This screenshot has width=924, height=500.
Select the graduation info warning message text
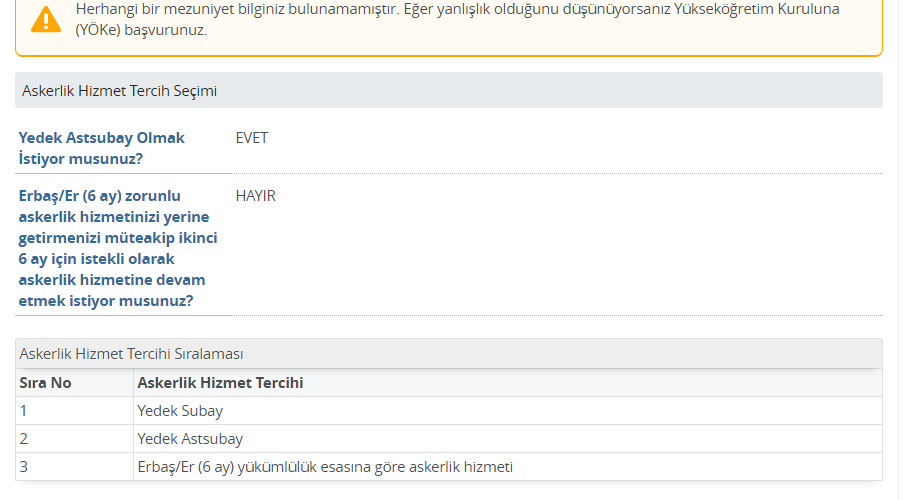pyautogui.click(x=457, y=19)
